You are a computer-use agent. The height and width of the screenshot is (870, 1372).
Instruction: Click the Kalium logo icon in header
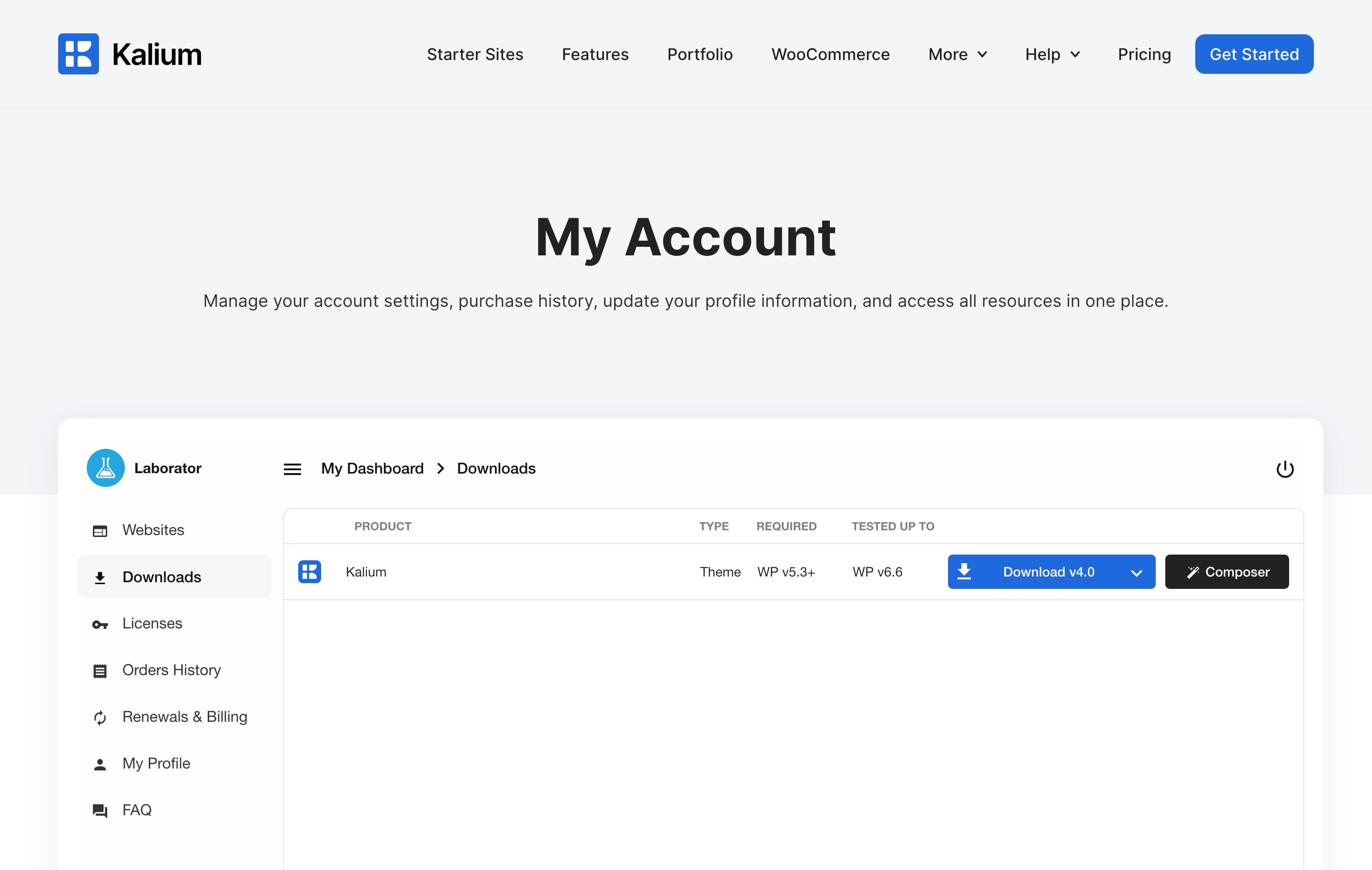click(78, 54)
